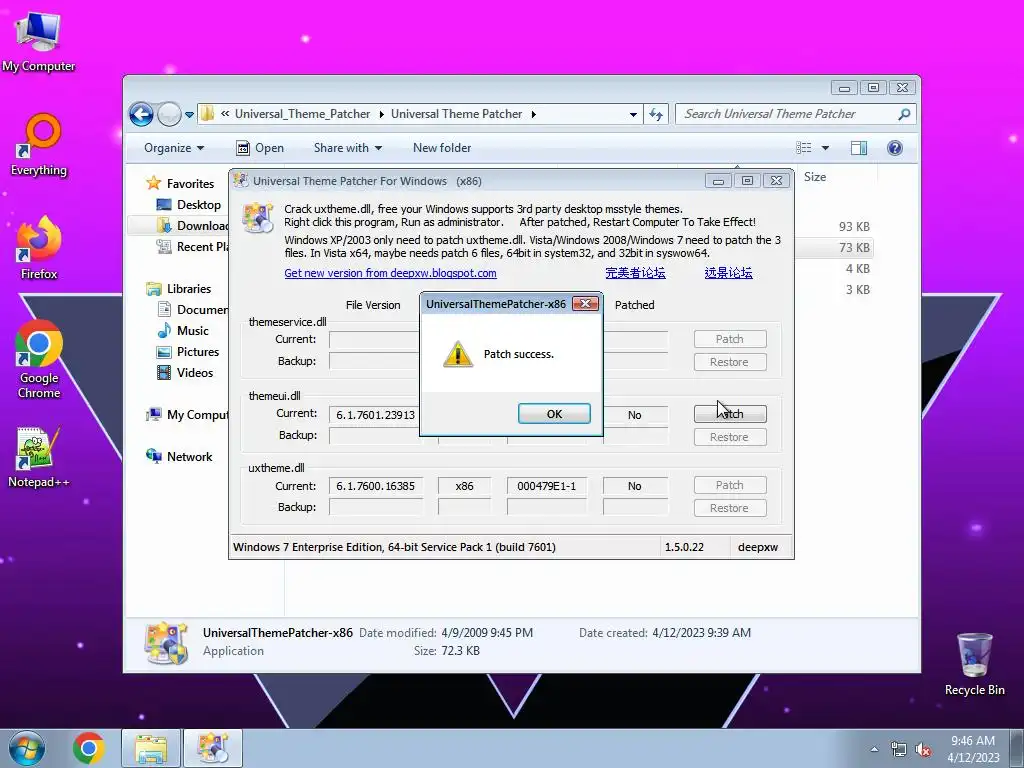This screenshot has width=1024, height=768.
Task: Launch Notepad++ desktop shortcut
Action: point(38,457)
